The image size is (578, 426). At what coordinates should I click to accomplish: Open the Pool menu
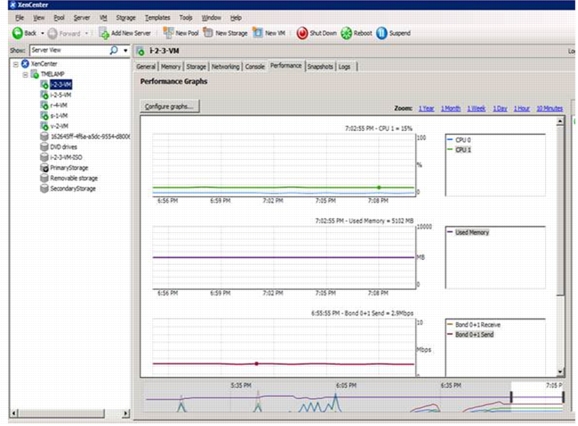click(x=59, y=18)
